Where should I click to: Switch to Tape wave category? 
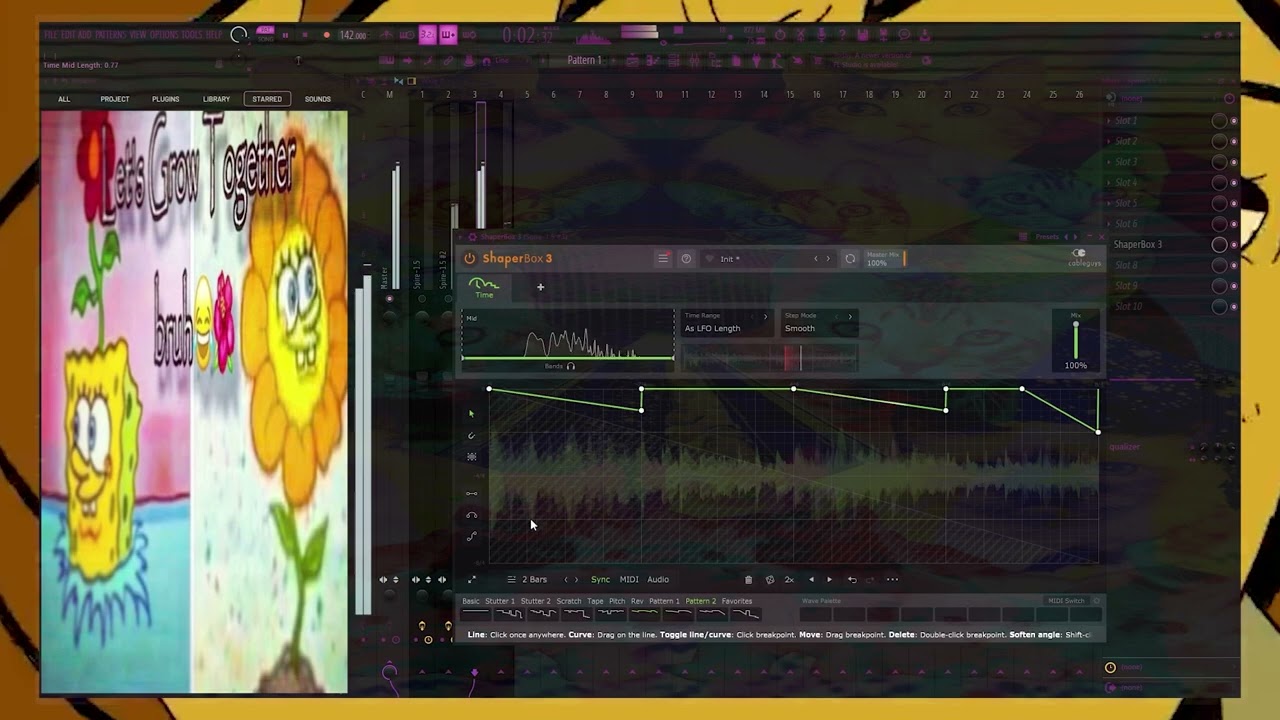[x=595, y=601]
